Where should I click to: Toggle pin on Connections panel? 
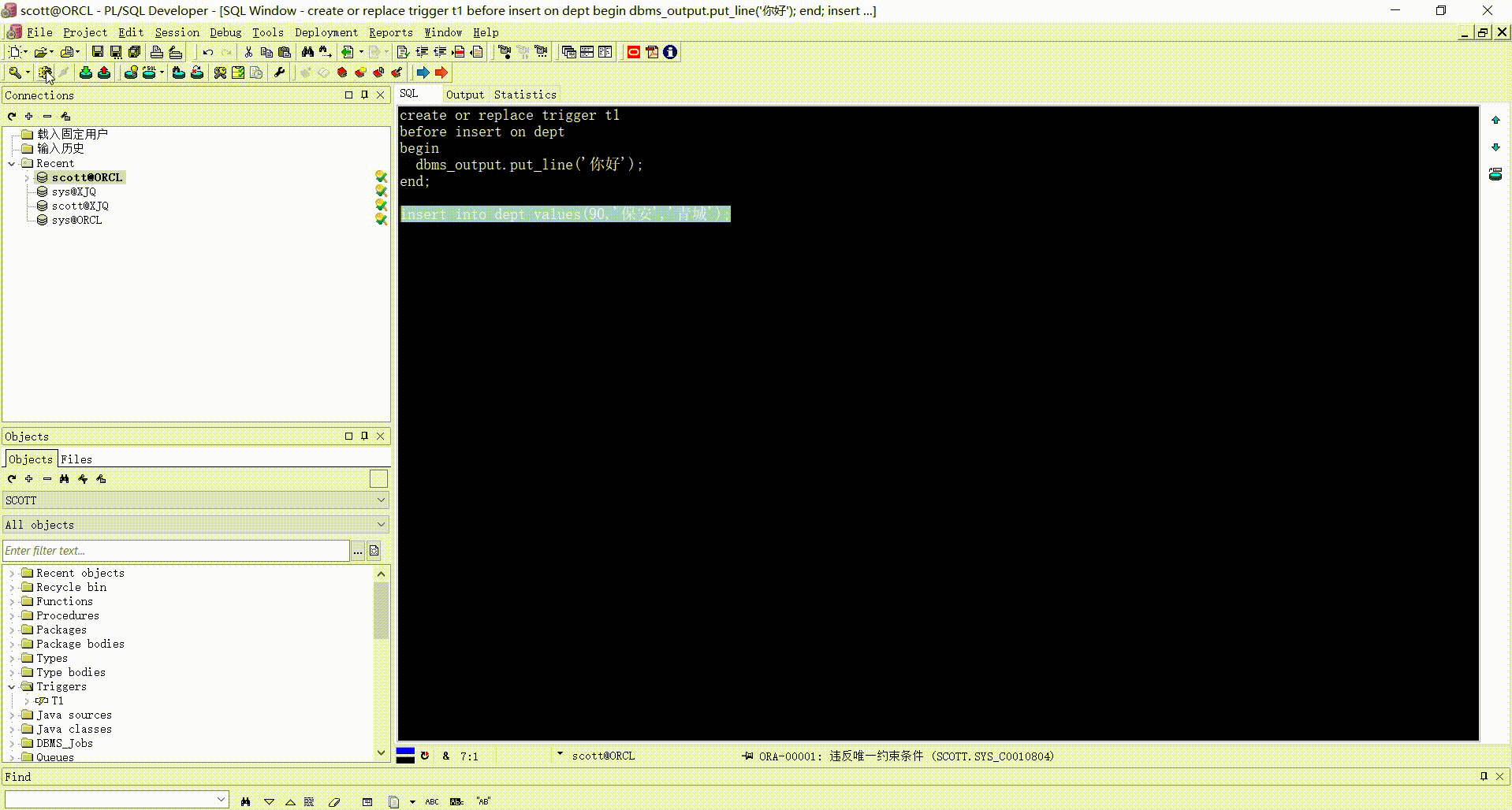pyautogui.click(x=364, y=95)
